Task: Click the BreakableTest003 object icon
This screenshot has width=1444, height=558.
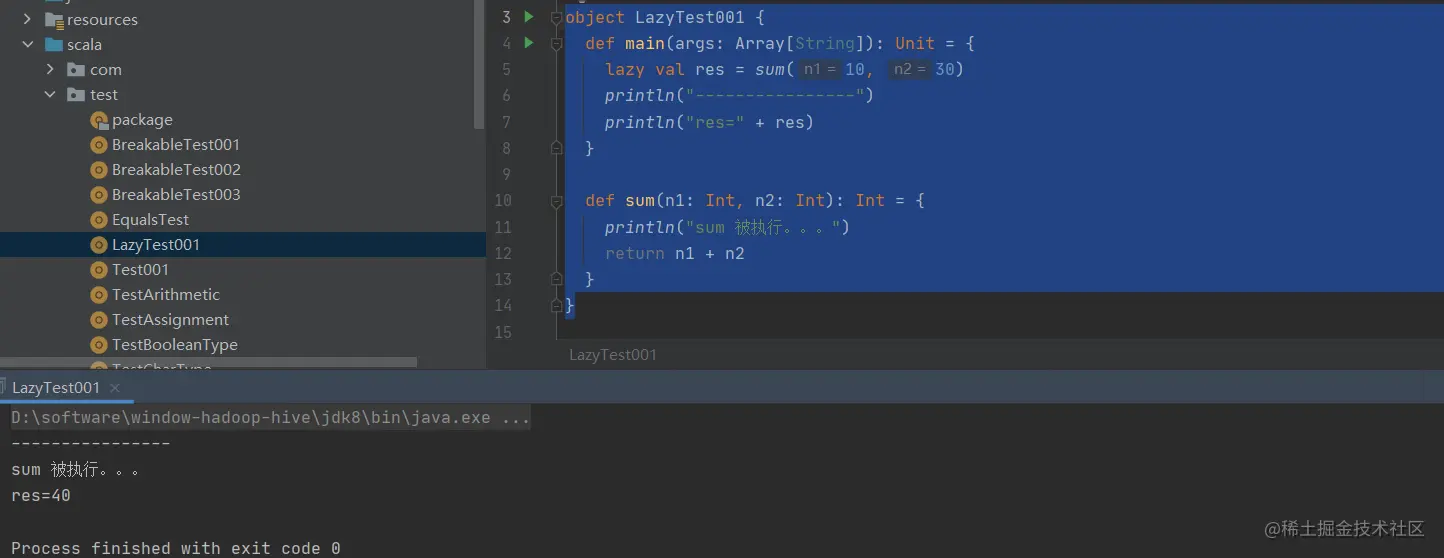Action: tap(98, 195)
